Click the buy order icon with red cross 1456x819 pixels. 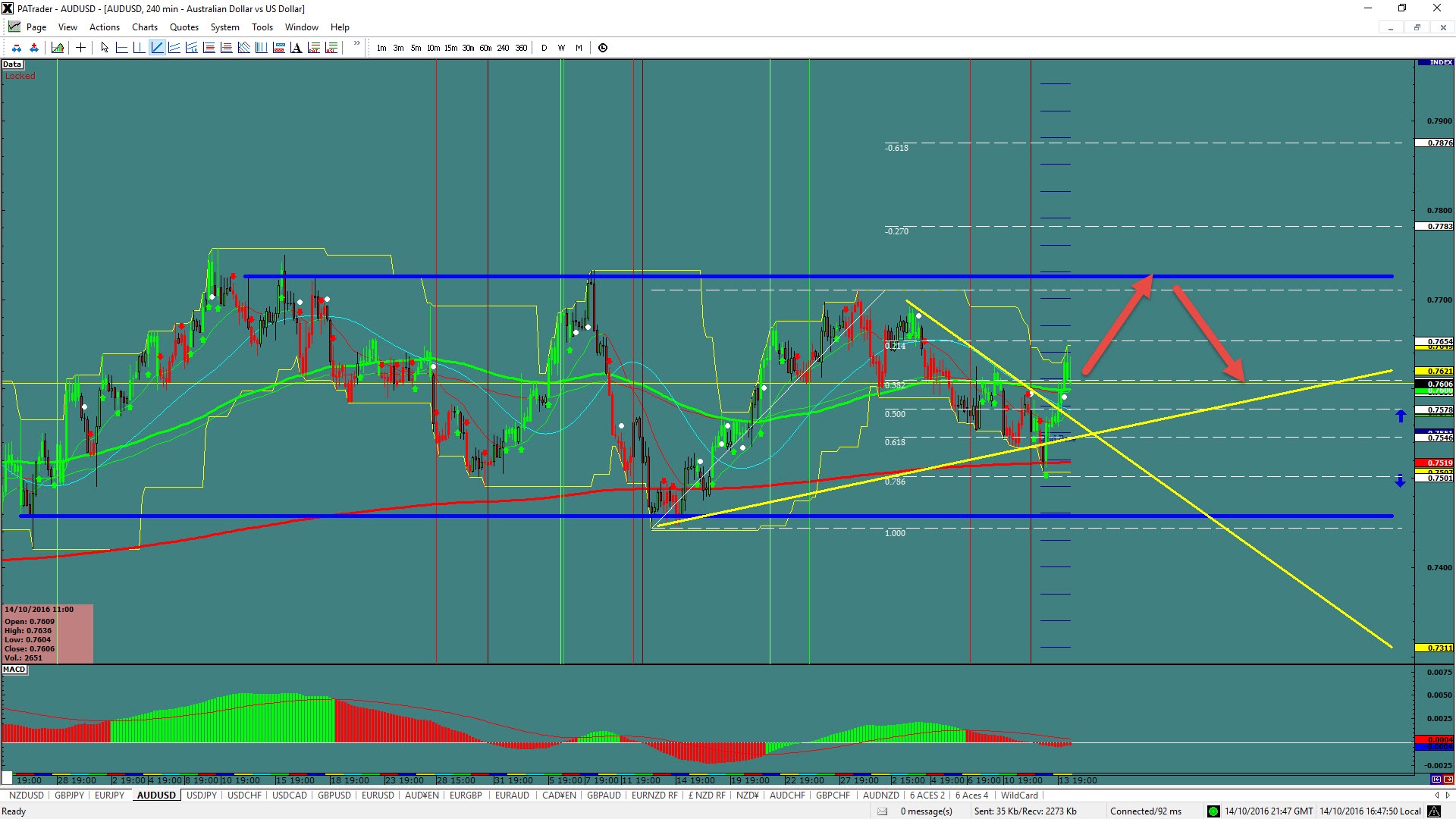click(34, 48)
